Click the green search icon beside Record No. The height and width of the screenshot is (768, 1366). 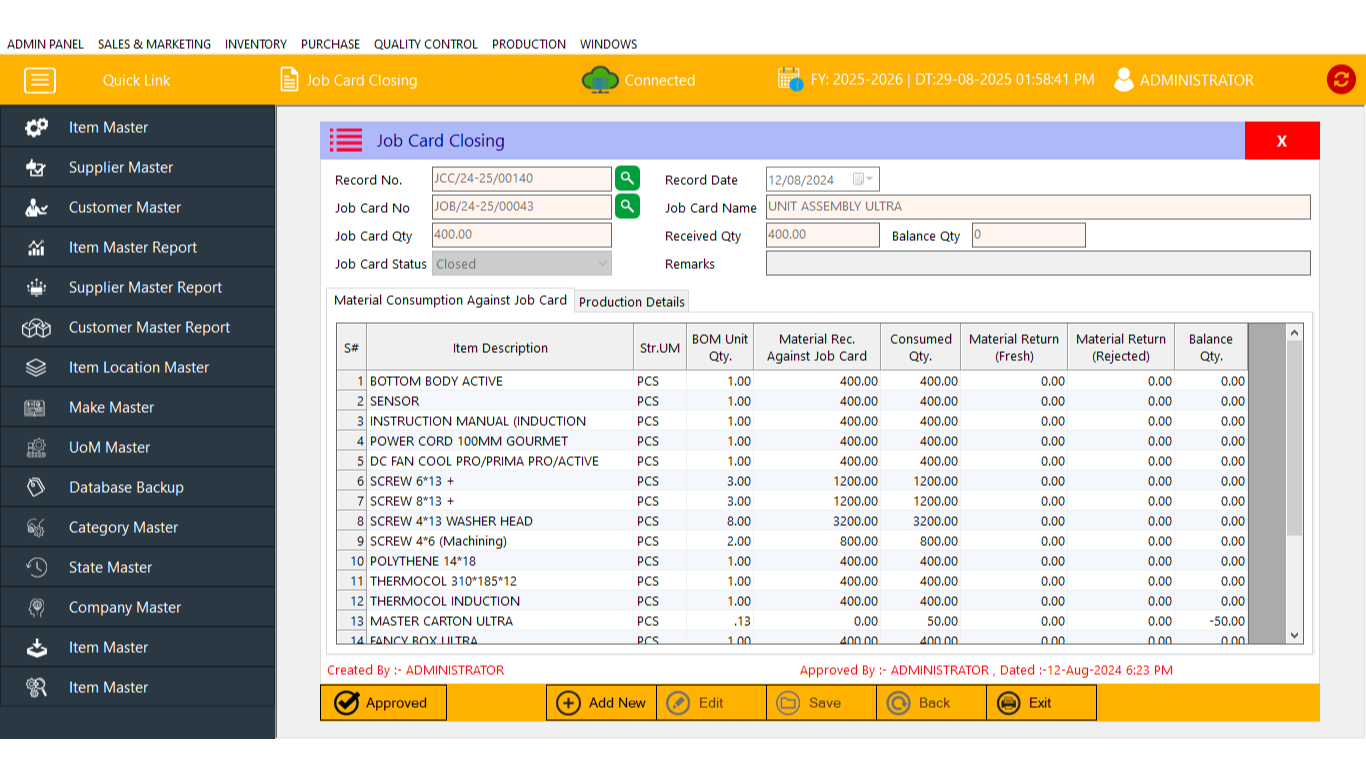[x=627, y=179]
